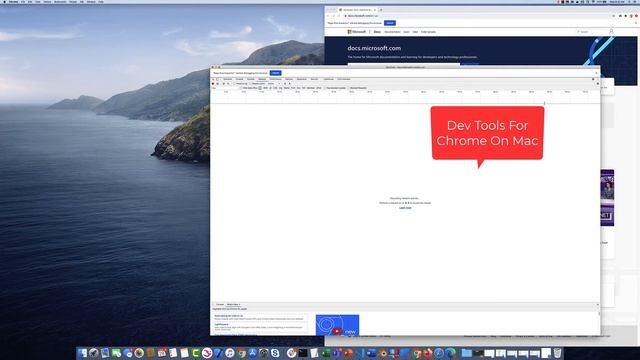The image size is (640, 360).
Task: Switch to the Memory tab in DevTools
Action: [289, 79]
